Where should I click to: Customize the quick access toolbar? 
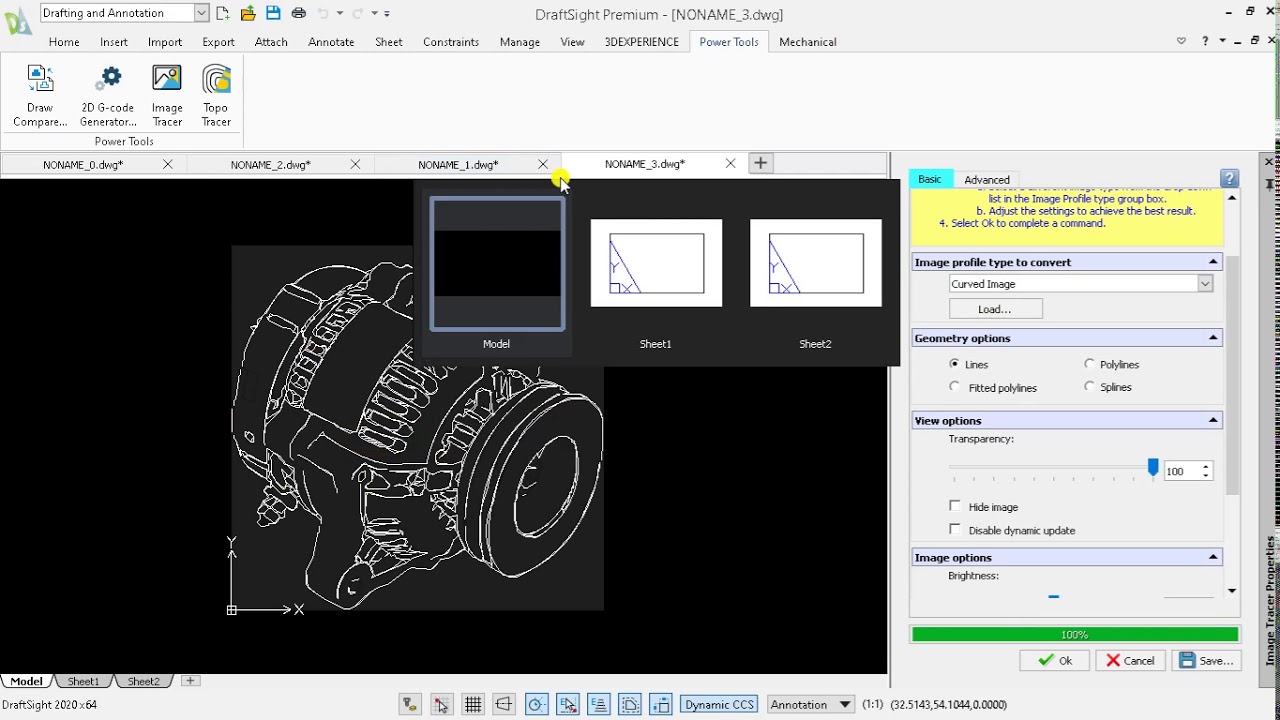[x=387, y=13]
